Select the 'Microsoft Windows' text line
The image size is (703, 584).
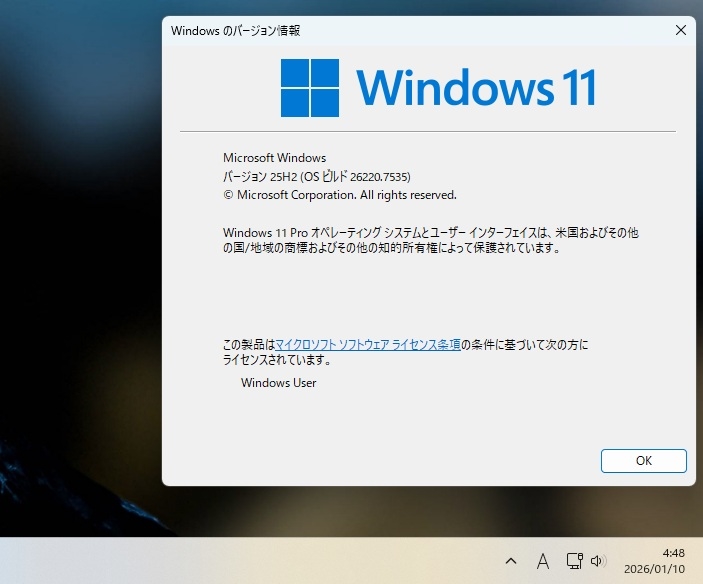tap(274, 158)
